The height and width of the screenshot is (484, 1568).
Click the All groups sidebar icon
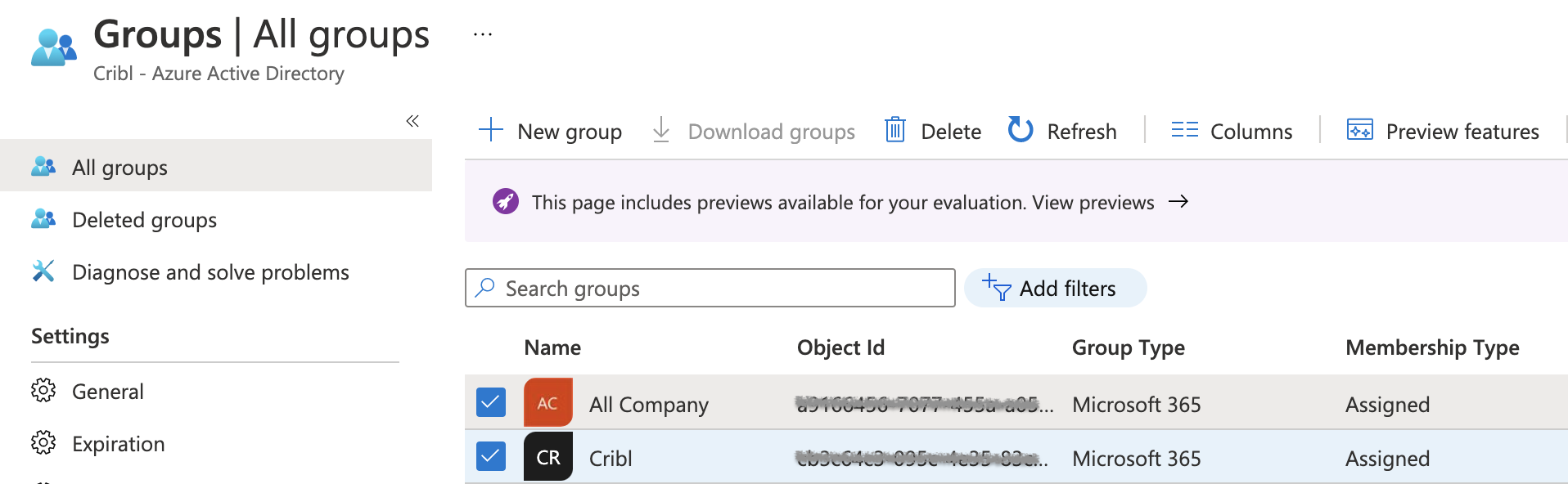tap(43, 167)
